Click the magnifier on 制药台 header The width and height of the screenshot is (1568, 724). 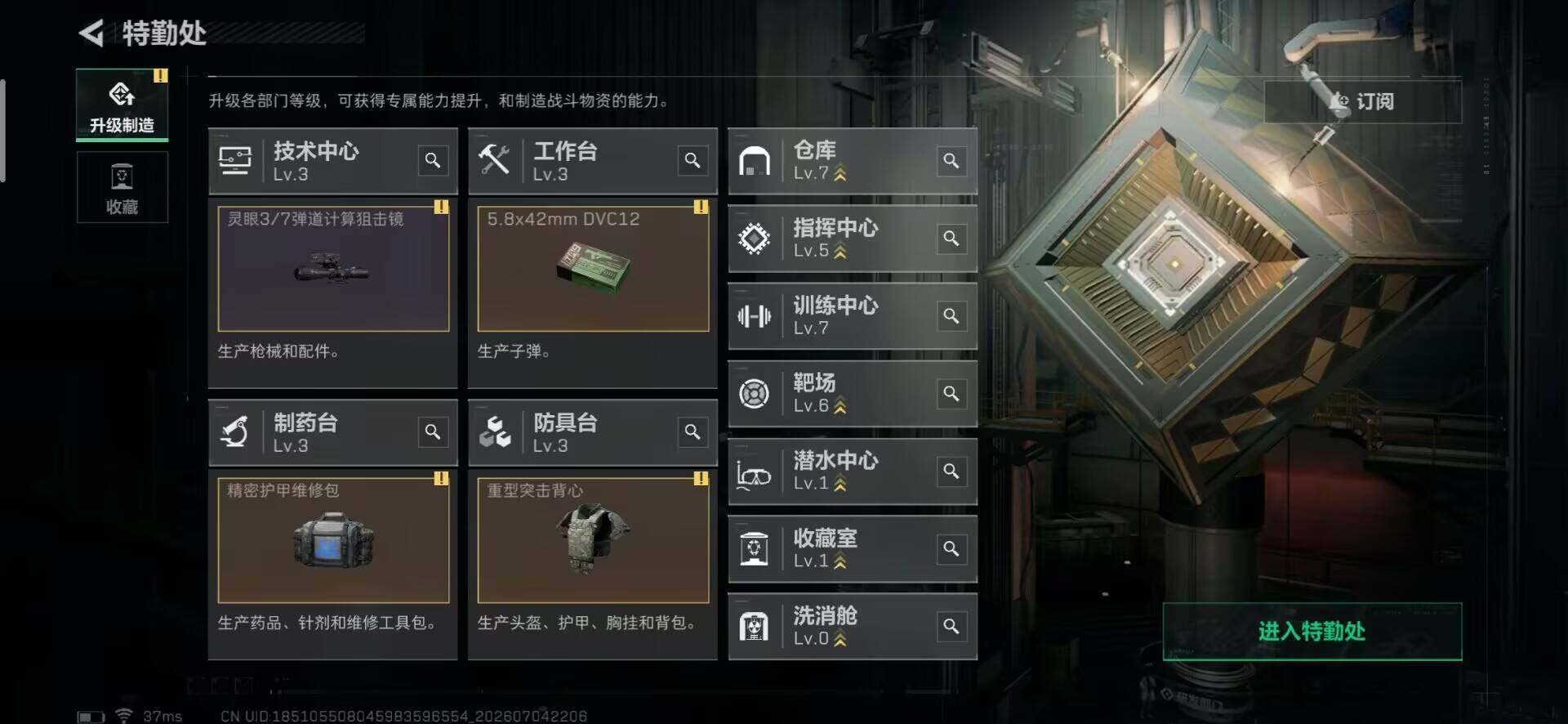[433, 431]
